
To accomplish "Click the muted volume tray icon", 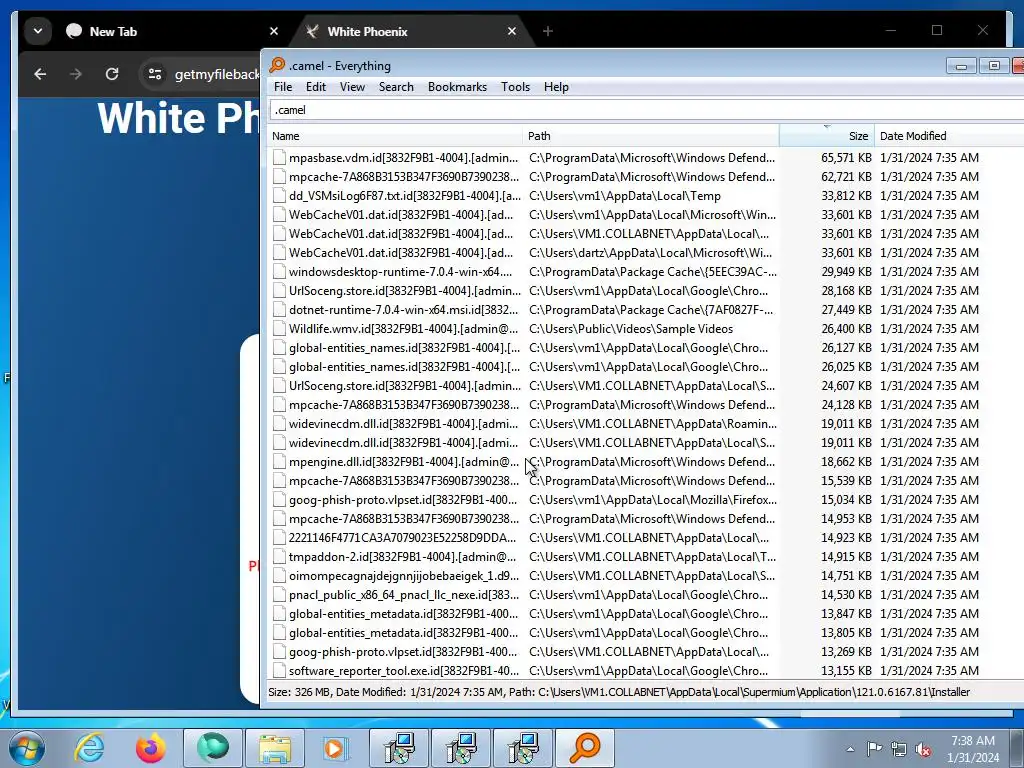I will [923, 749].
